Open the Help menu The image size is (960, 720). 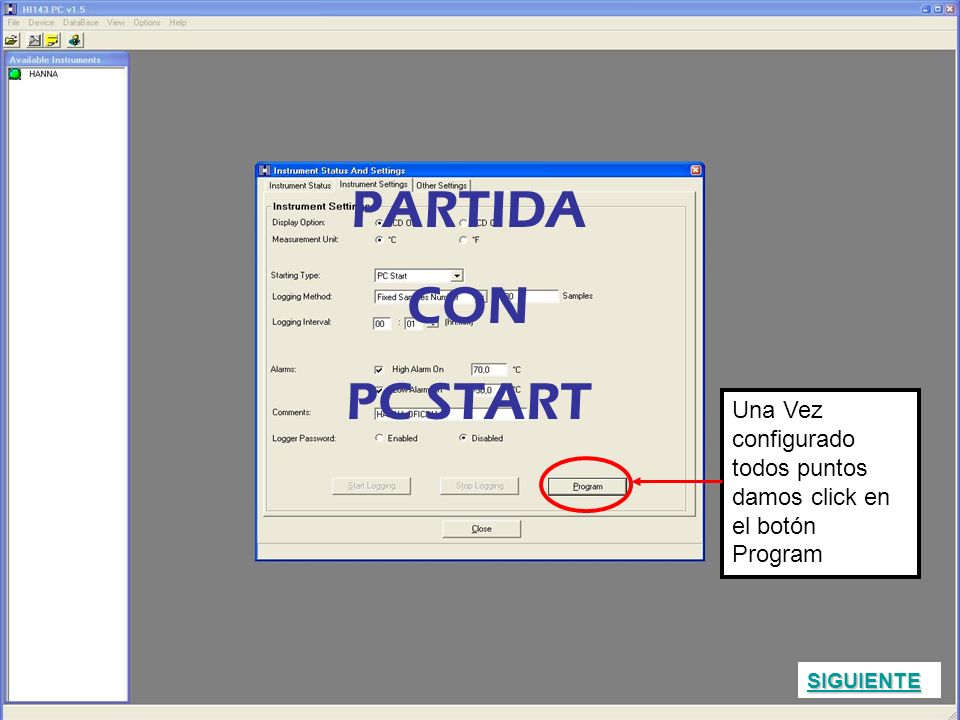[x=178, y=23]
